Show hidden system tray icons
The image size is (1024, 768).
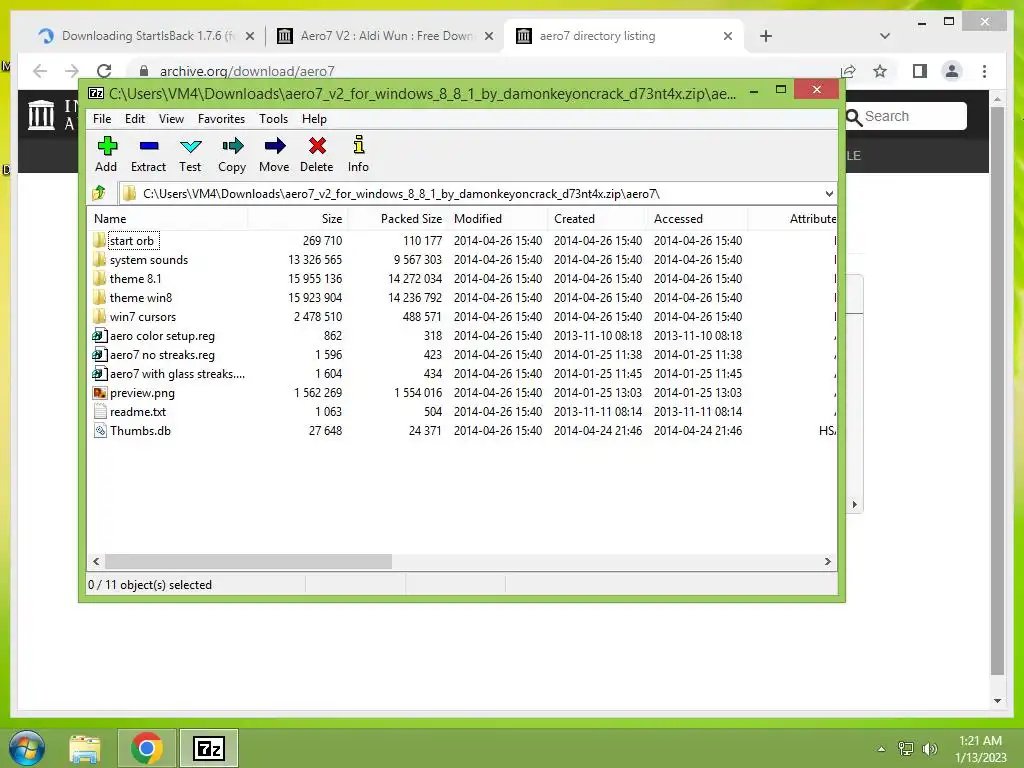coord(881,749)
